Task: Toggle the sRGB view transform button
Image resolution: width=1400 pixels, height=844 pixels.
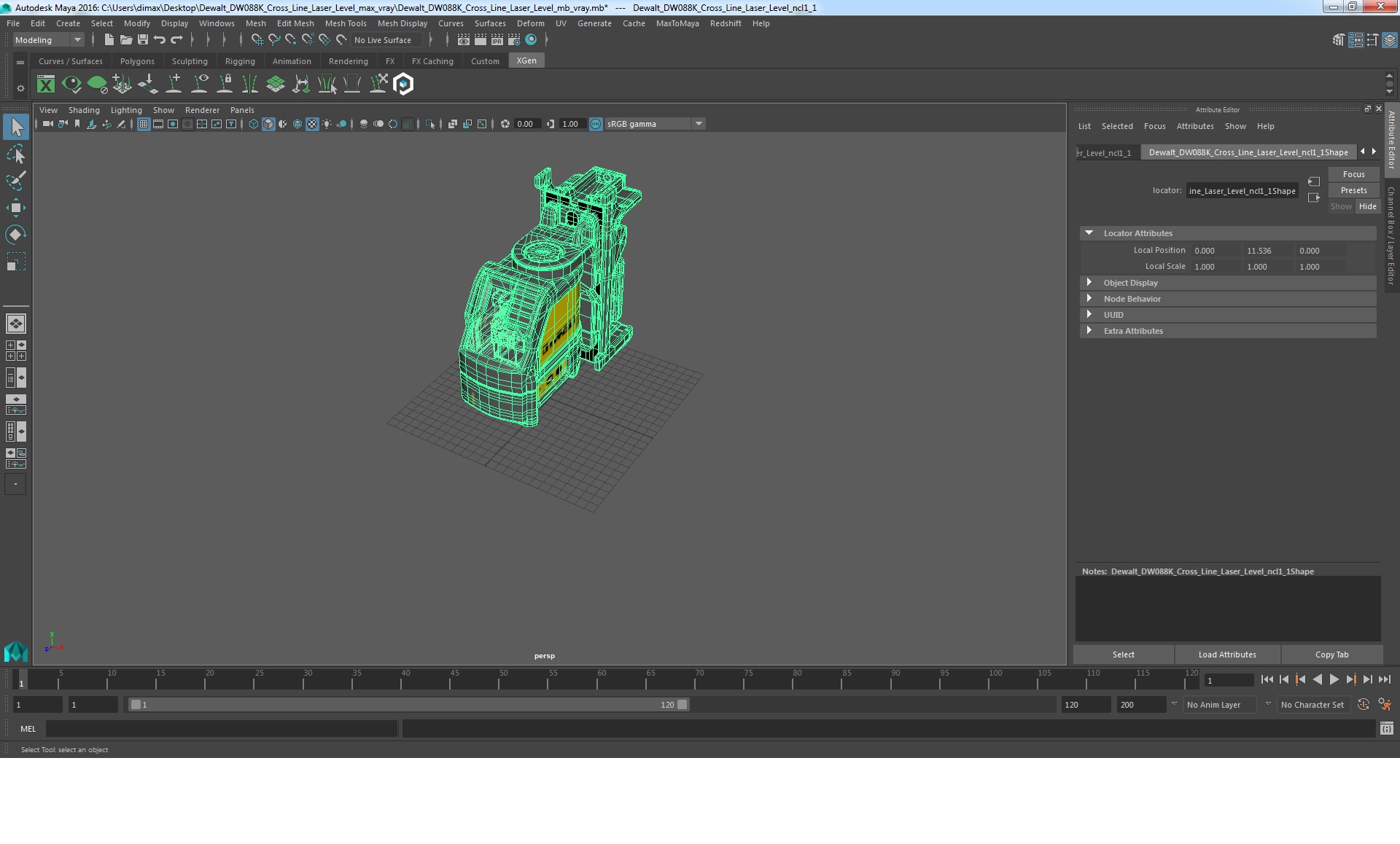Action: coord(596,124)
